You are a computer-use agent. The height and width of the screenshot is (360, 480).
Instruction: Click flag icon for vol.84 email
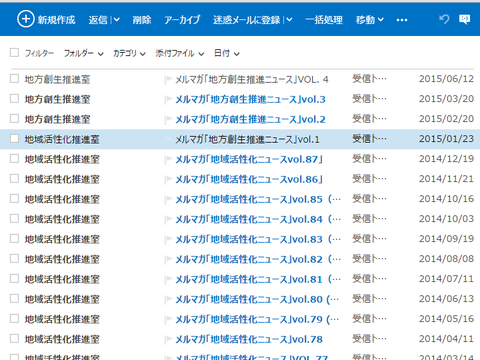pyautogui.click(x=169, y=219)
